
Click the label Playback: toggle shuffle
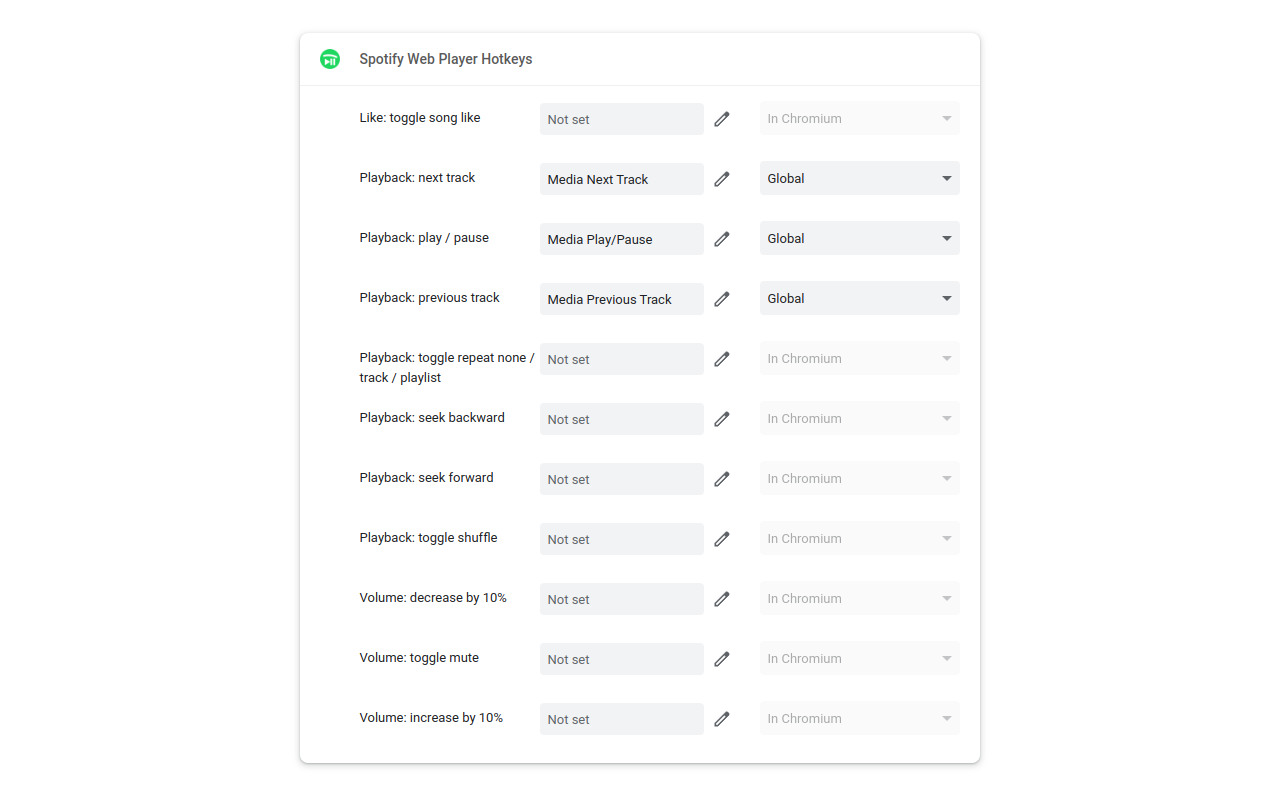pyautogui.click(x=428, y=538)
